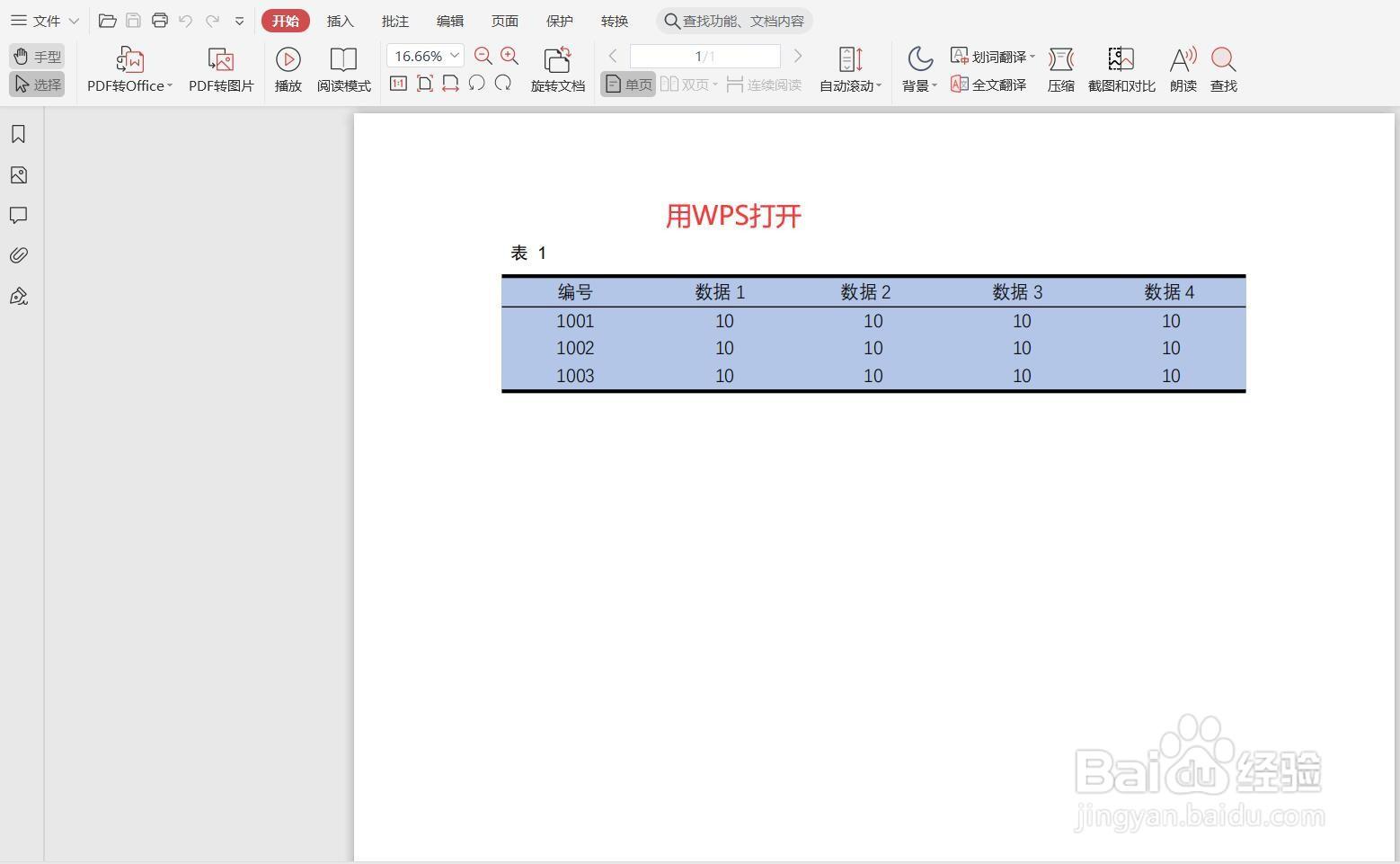Open the 批注 tab
1400x864 pixels.
click(395, 21)
